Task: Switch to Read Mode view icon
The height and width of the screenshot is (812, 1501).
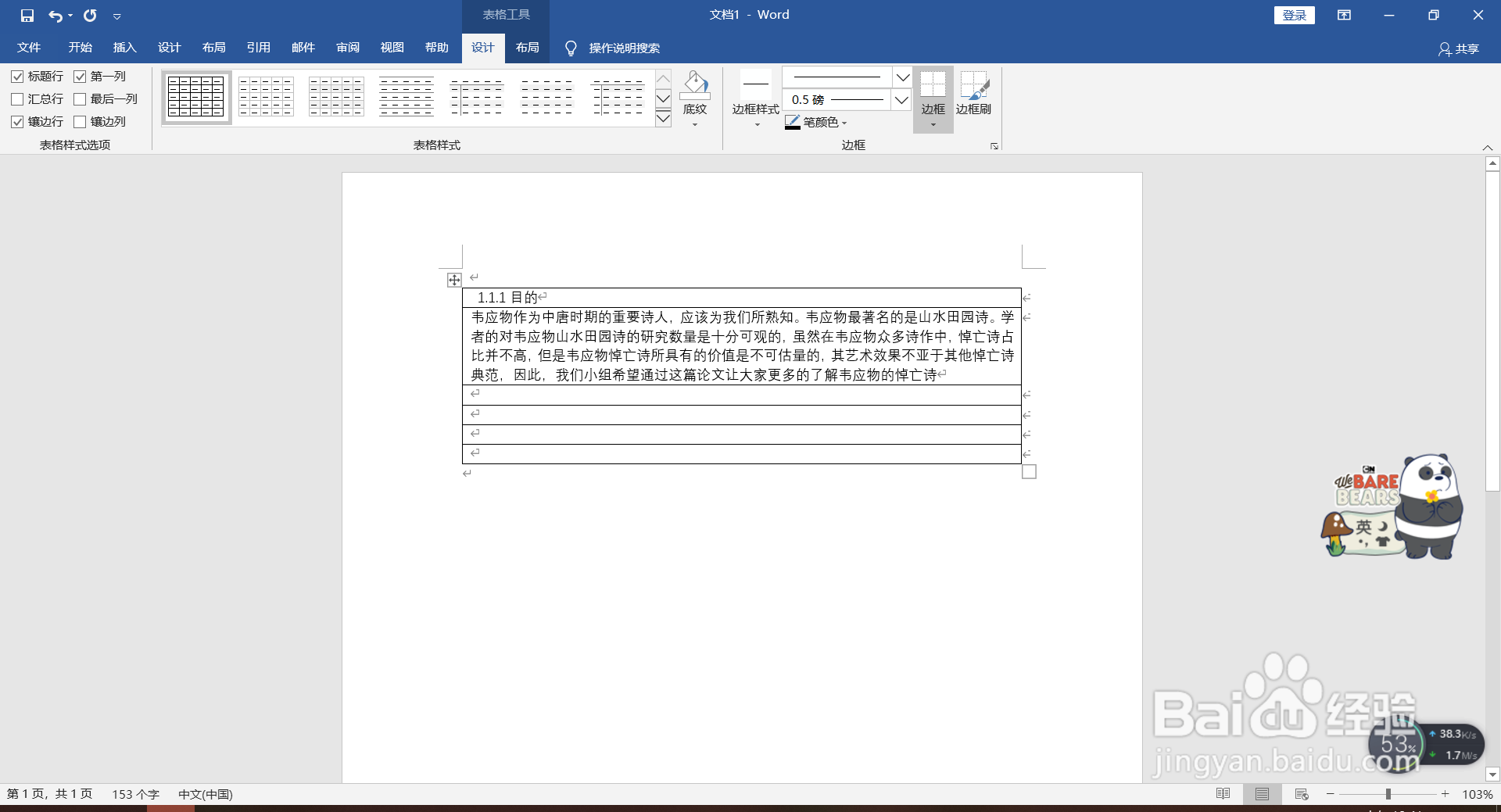Action: [x=1223, y=794]
